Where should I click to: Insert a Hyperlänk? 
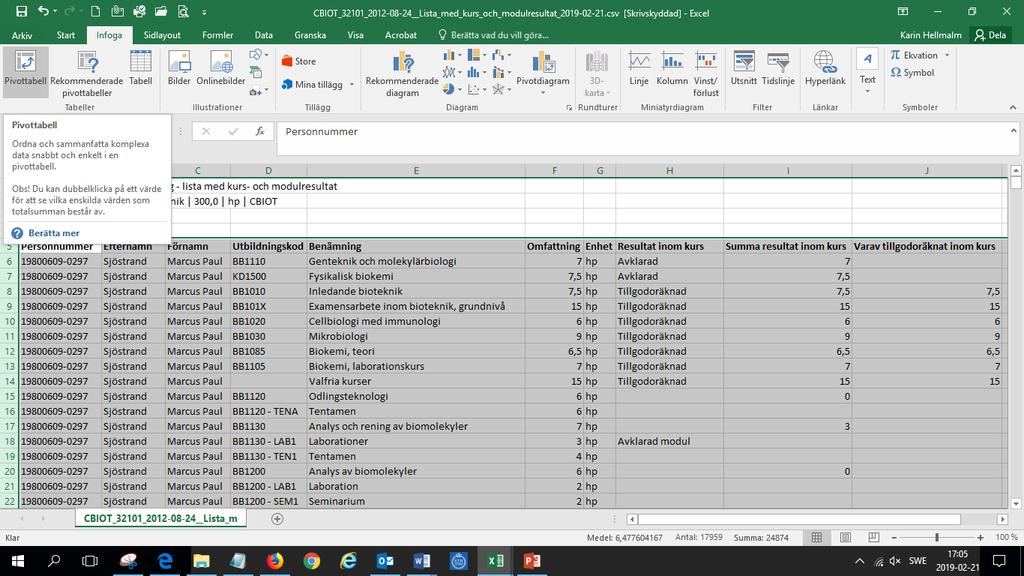tap(825, 69)
